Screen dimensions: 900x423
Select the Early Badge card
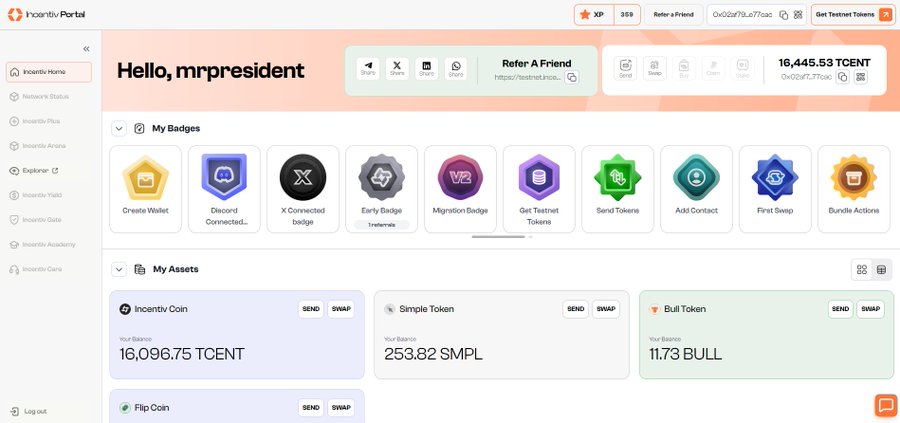coord(382,189)
